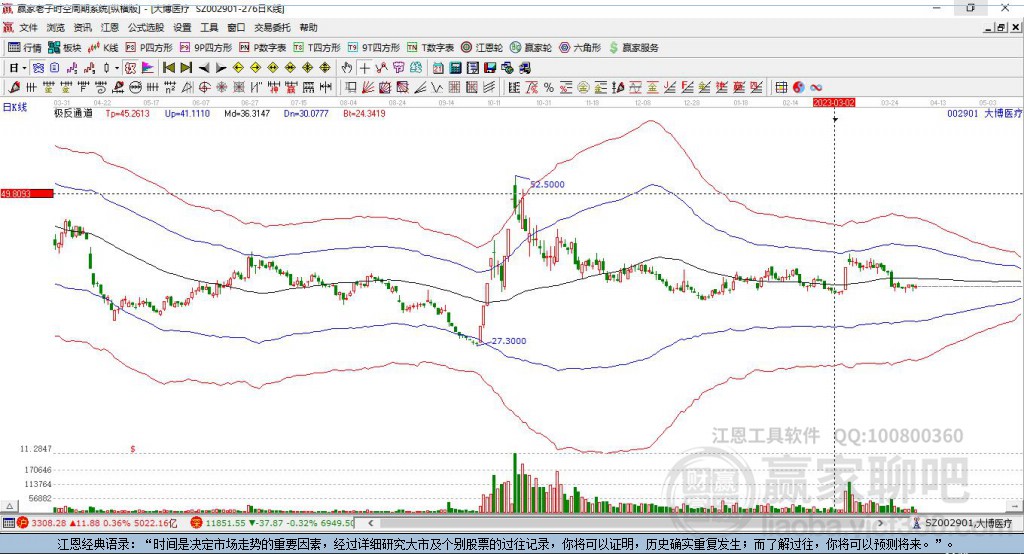Jump to first bar icon

click(x=168, y=68)
